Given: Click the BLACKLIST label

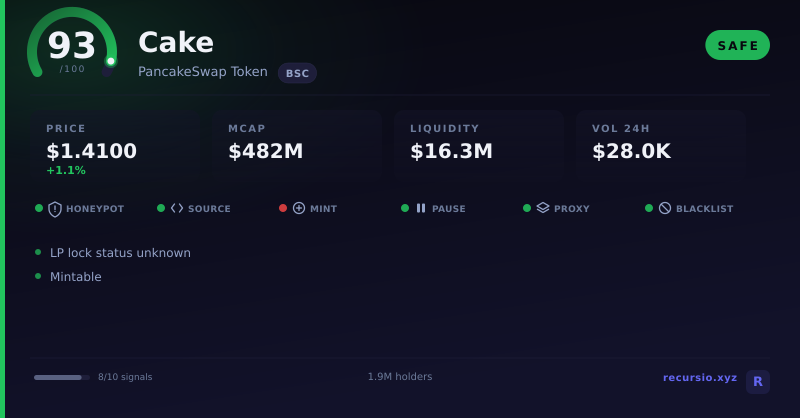Looking at the screenshot, I should (705, 209).
